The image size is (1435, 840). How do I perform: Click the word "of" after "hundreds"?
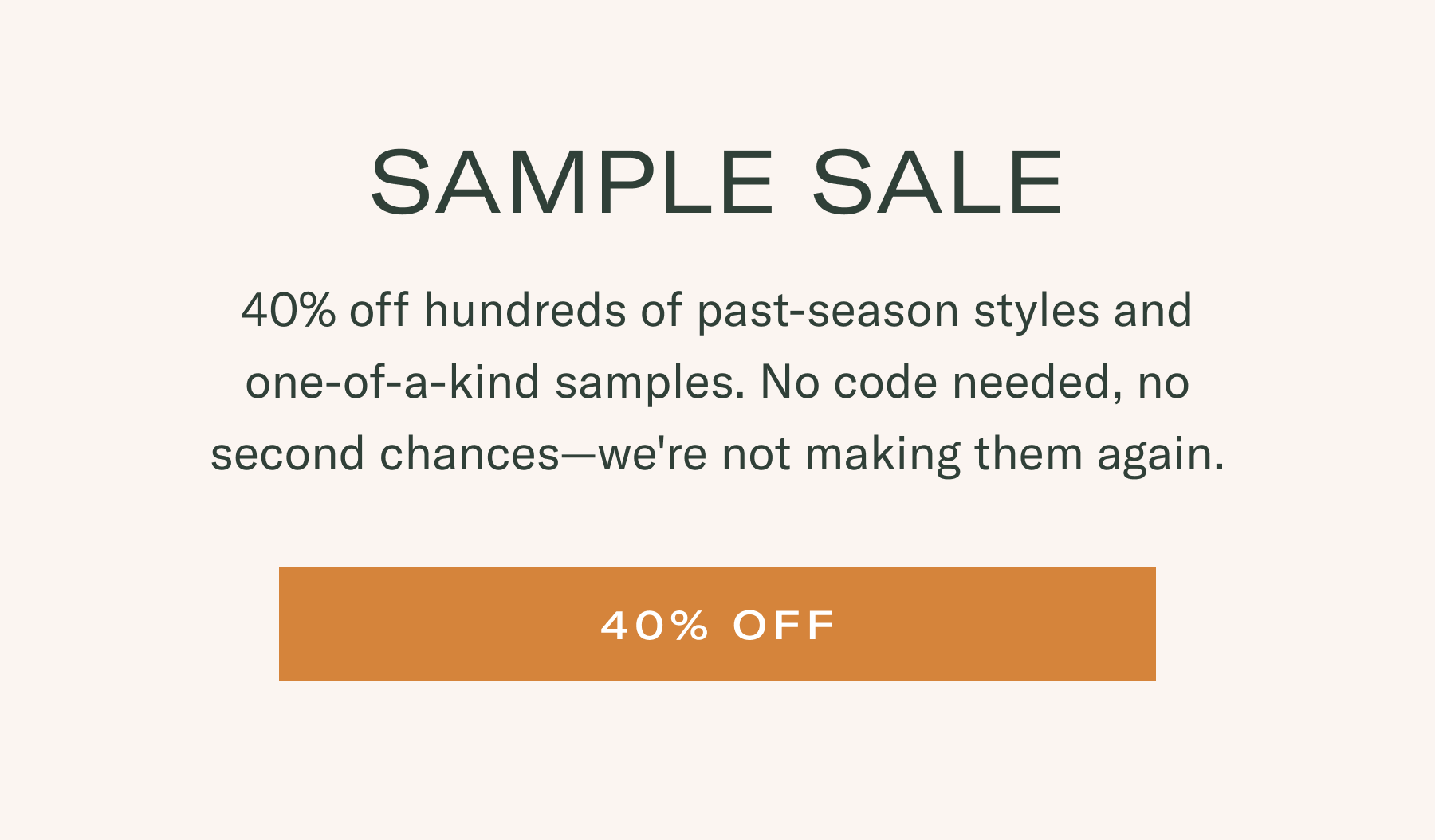661,310
